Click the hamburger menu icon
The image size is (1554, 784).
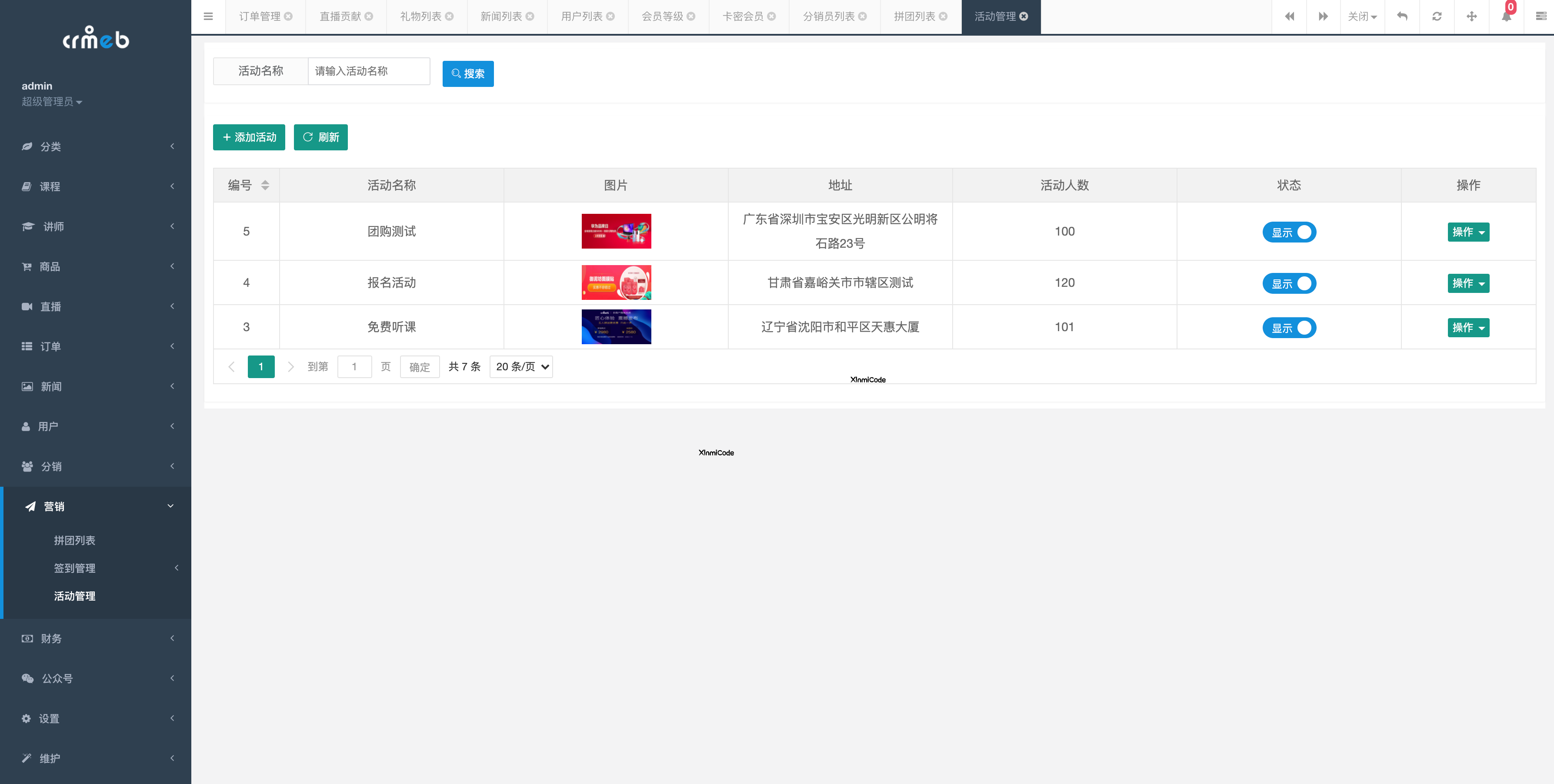[x=208, y=16]
